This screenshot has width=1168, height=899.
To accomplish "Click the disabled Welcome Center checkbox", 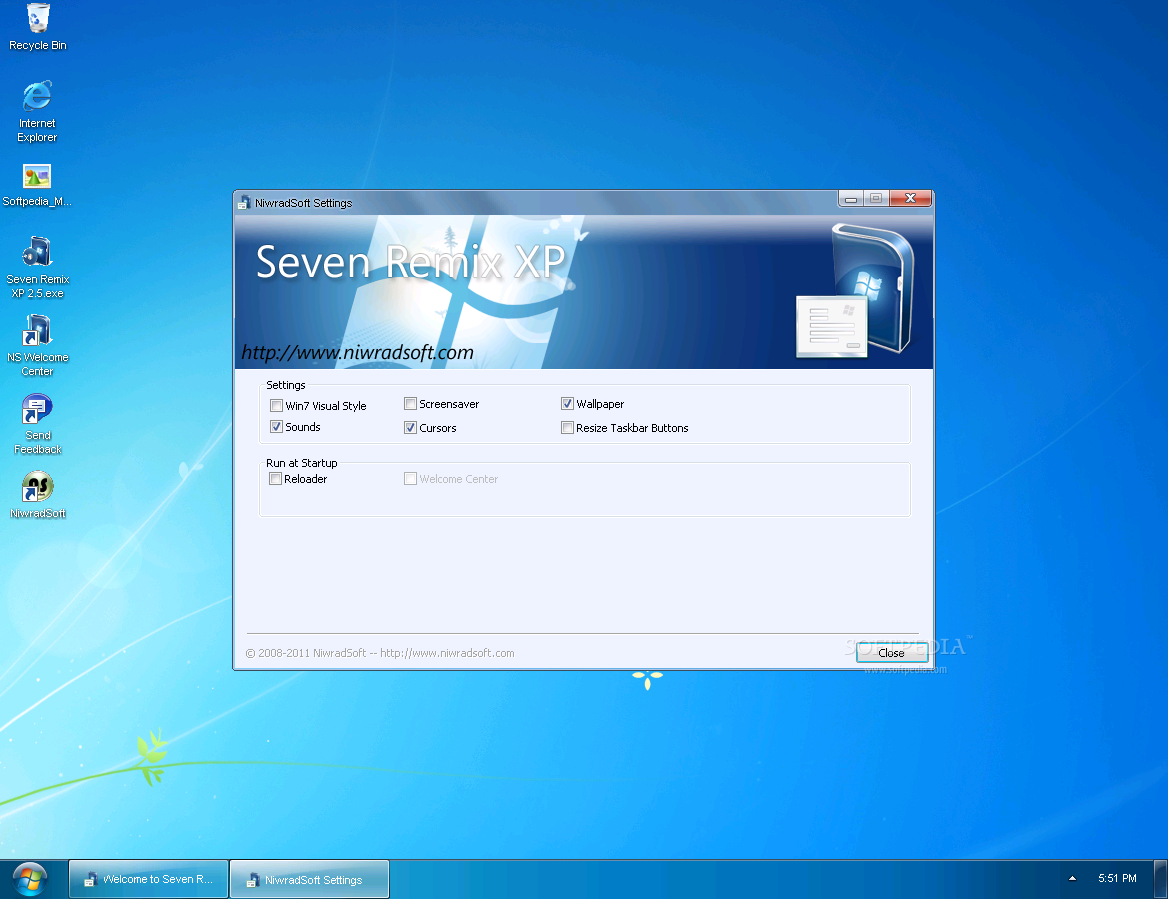I will pyautogui.click(x=410, y=479).
